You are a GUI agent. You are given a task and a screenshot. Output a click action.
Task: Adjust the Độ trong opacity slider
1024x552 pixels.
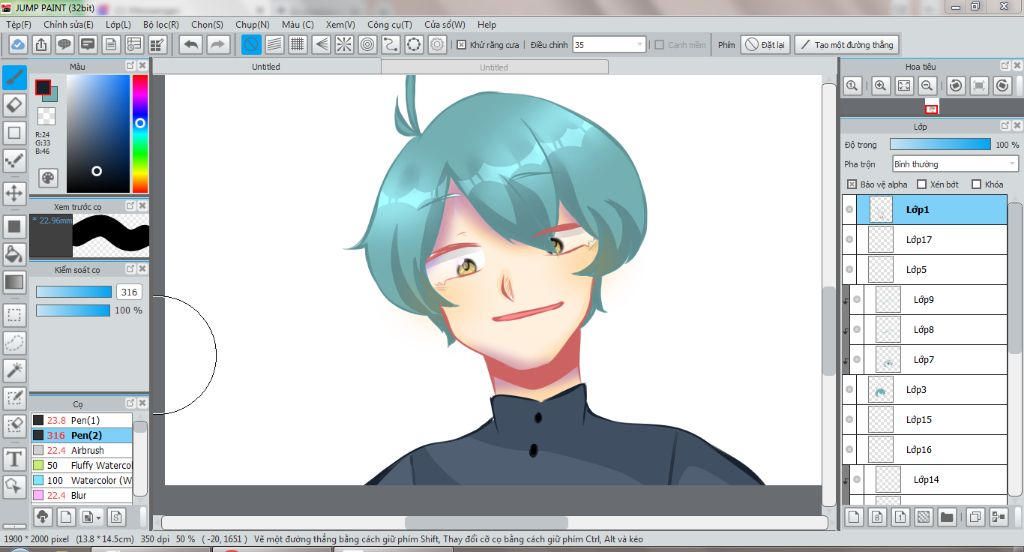click(940, 144)
